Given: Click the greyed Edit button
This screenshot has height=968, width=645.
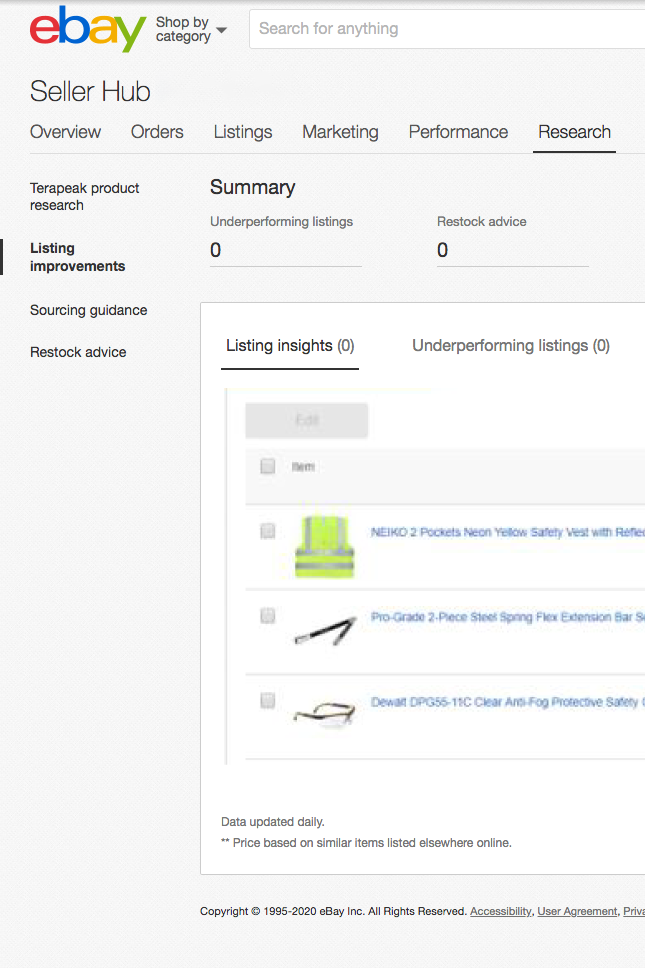Looking at the screenshot, I should coord(306,420).
